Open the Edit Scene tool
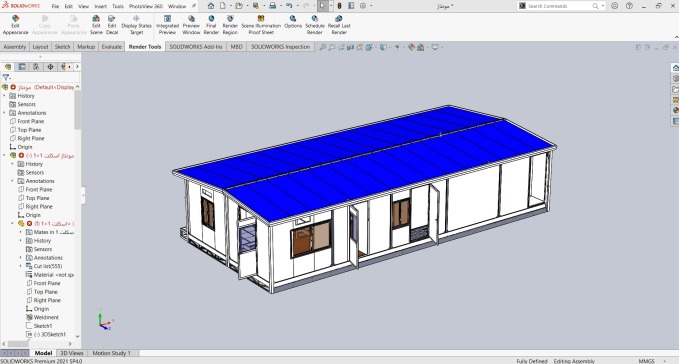This screenshot has height=364, width=679. coord(96,25)
